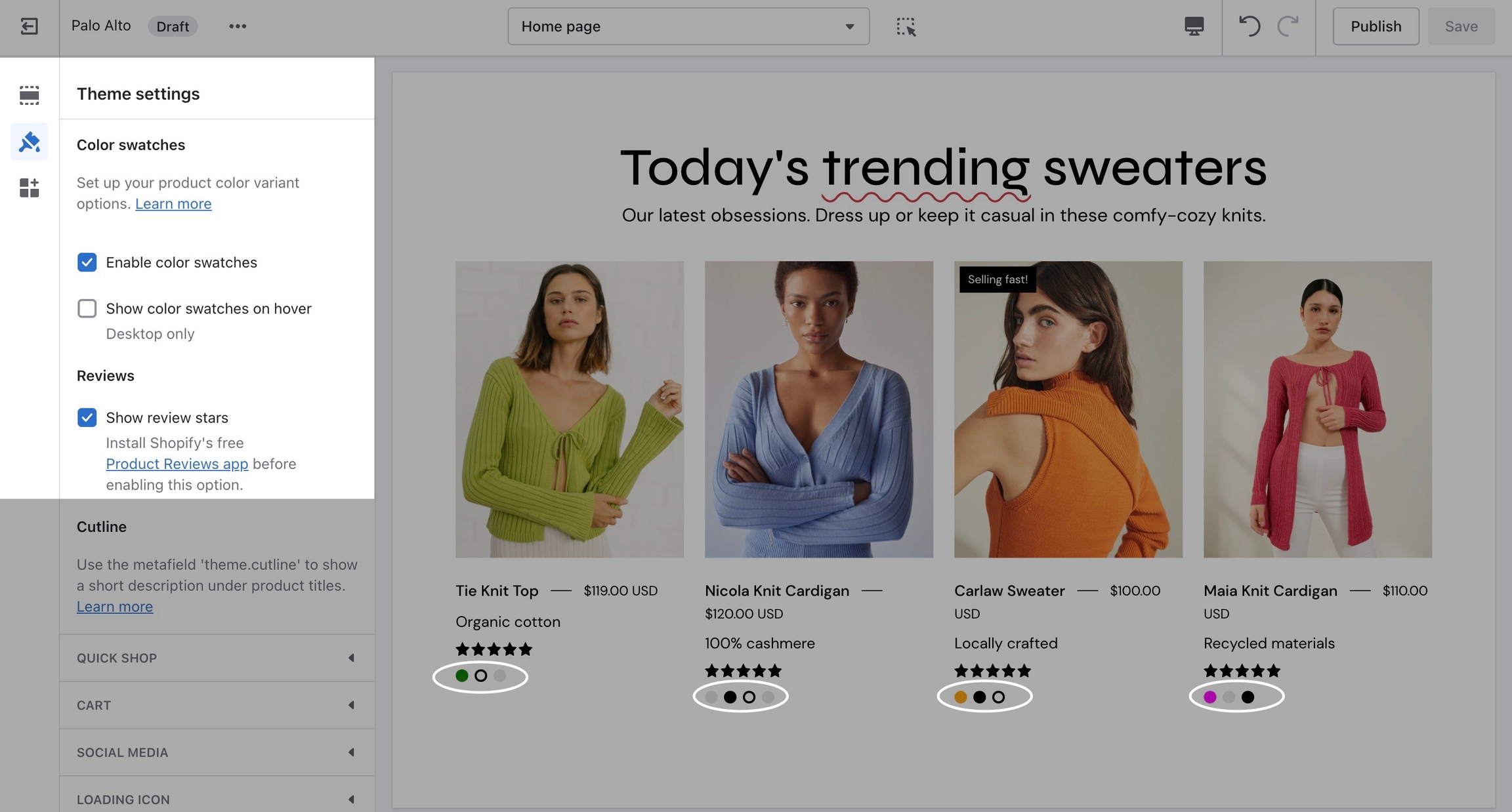Switch to desktop preview icon
This screenshot has width=1512, height=812.
coord(1194,26)
